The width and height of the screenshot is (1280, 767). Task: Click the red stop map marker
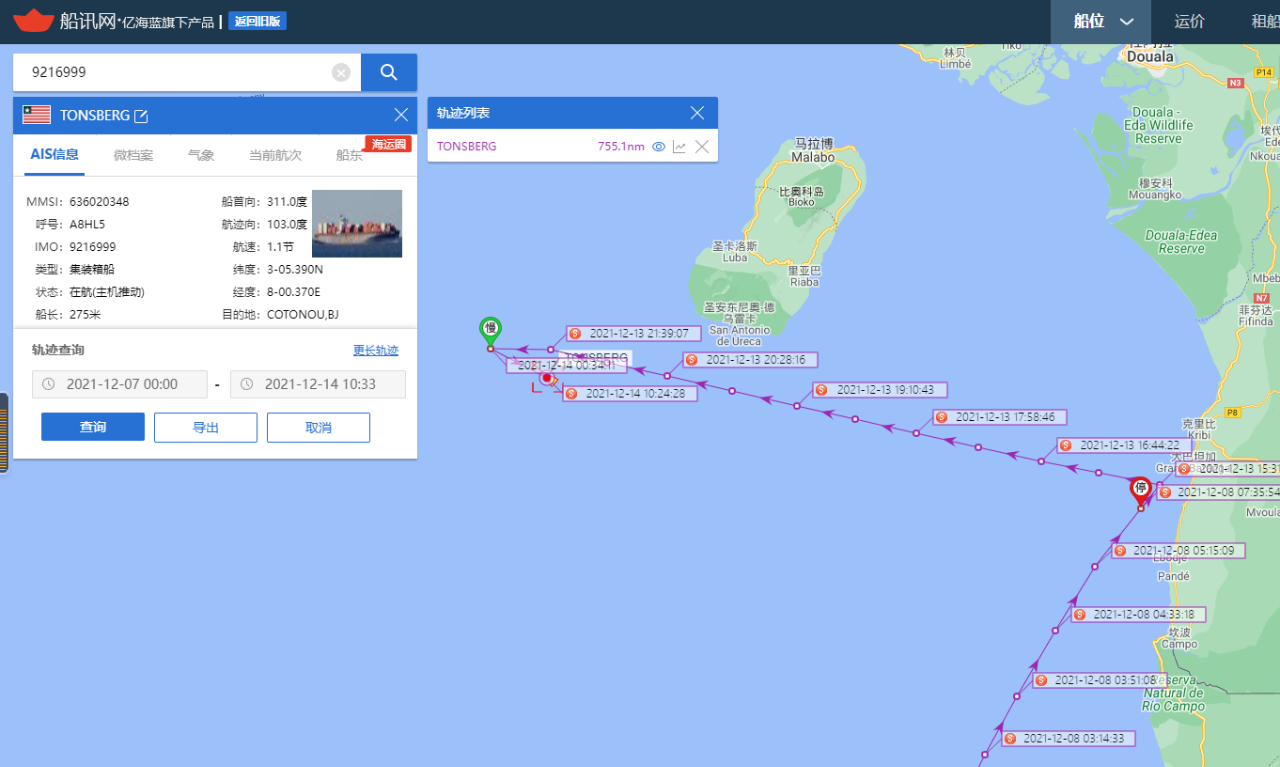coord(1140,490)
